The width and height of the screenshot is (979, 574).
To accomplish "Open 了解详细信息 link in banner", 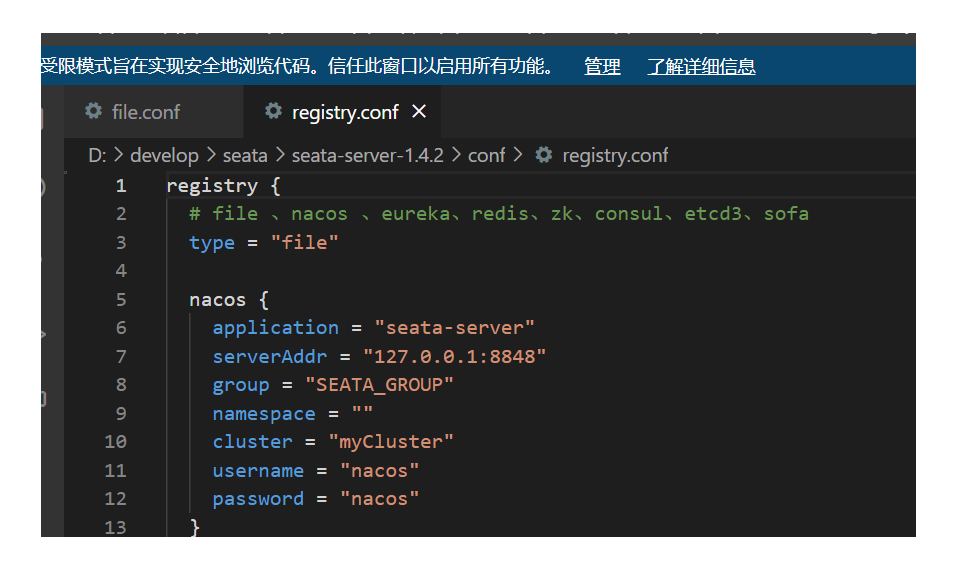I will tap(701, 66).
